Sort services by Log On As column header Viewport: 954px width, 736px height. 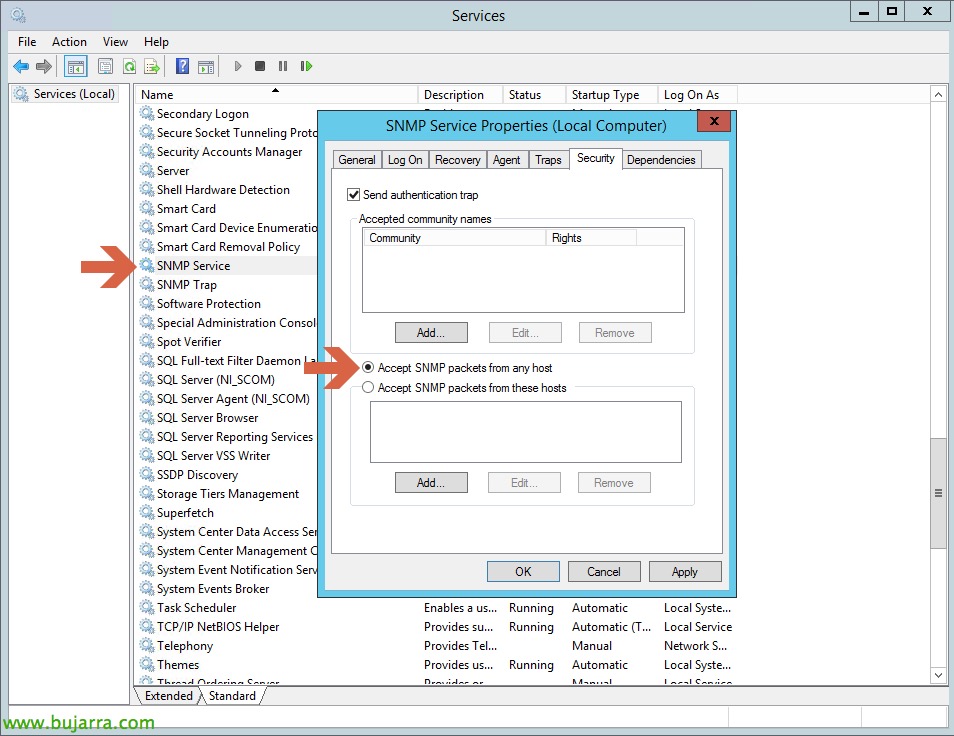pos(698,94)
